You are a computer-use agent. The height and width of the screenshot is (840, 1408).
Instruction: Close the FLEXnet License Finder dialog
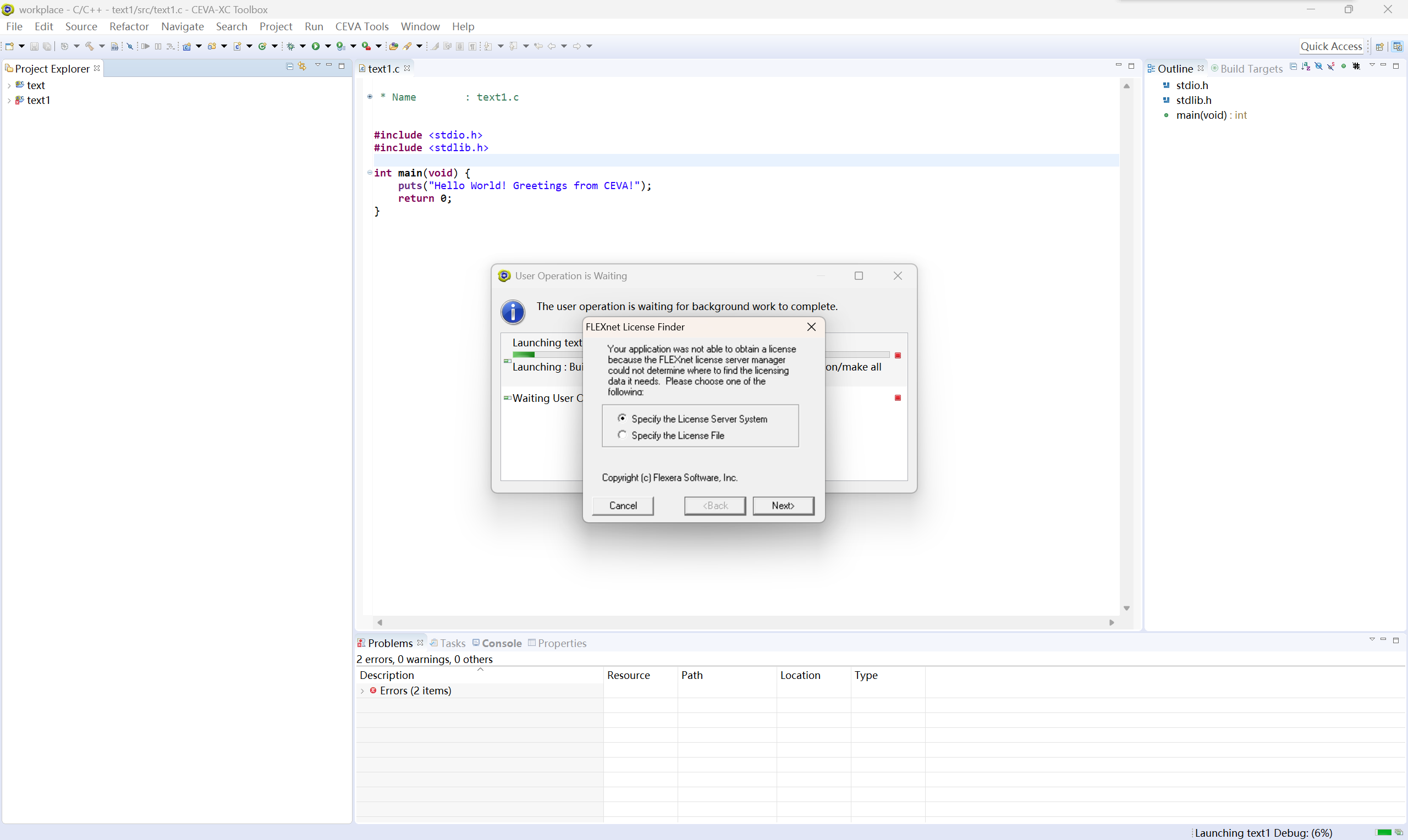[811, 327]
